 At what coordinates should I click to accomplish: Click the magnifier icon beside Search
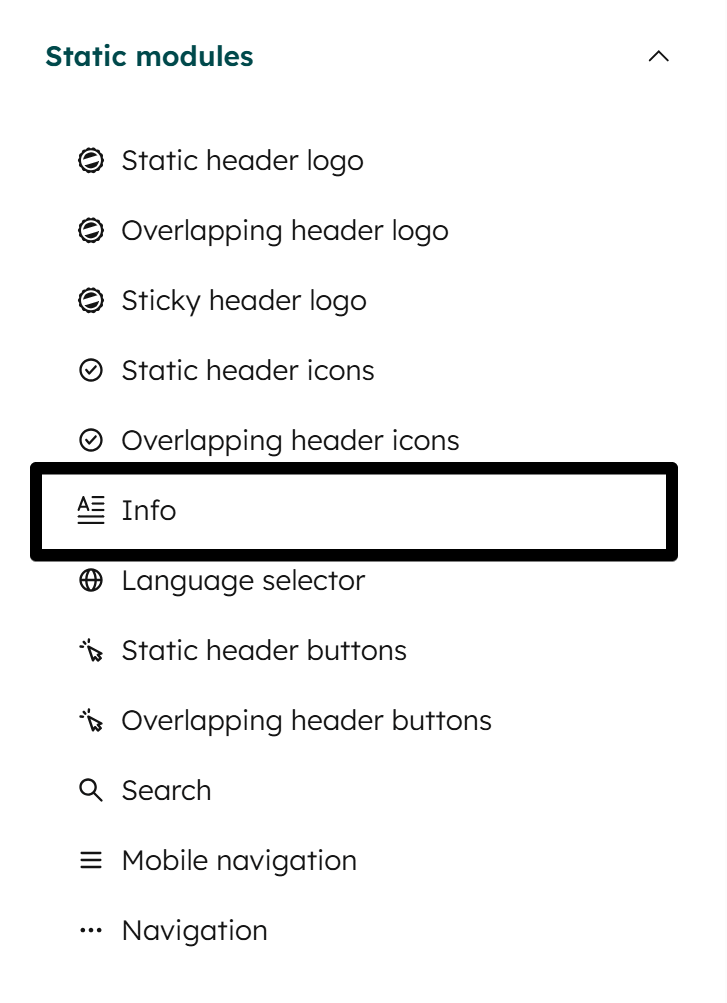click(x=92, y=790)
